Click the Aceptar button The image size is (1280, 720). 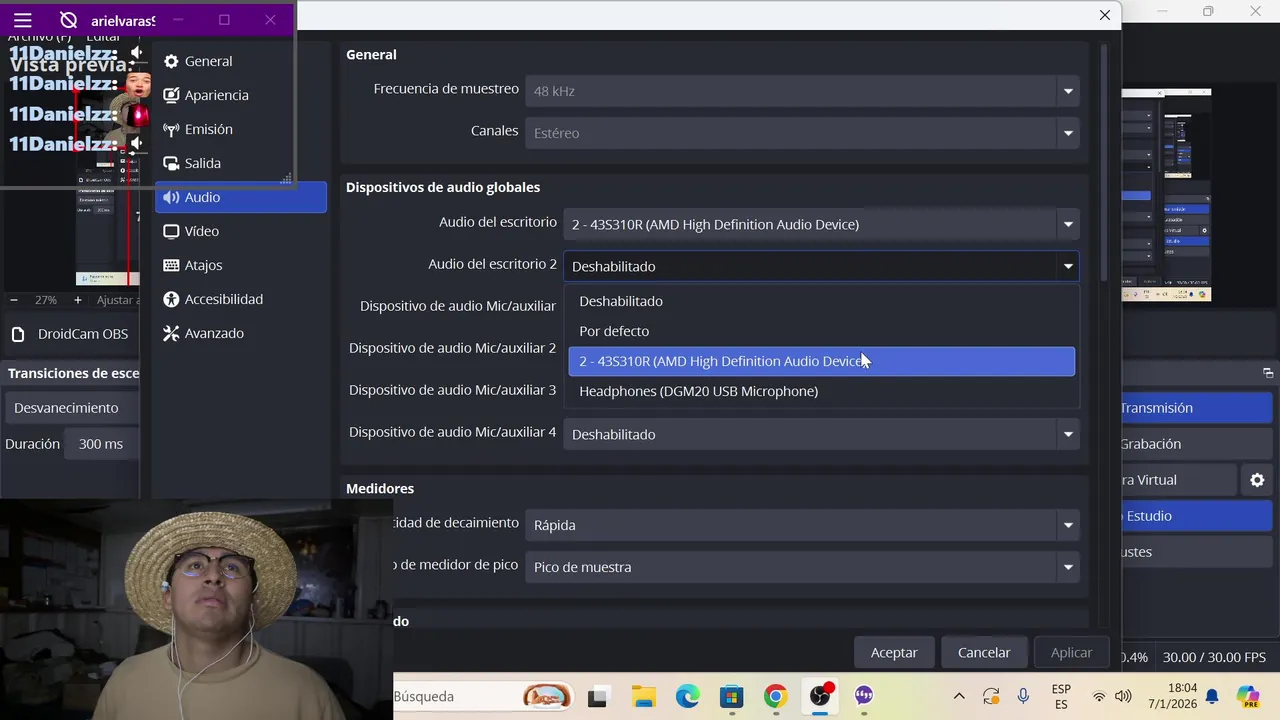coord(894,652)
